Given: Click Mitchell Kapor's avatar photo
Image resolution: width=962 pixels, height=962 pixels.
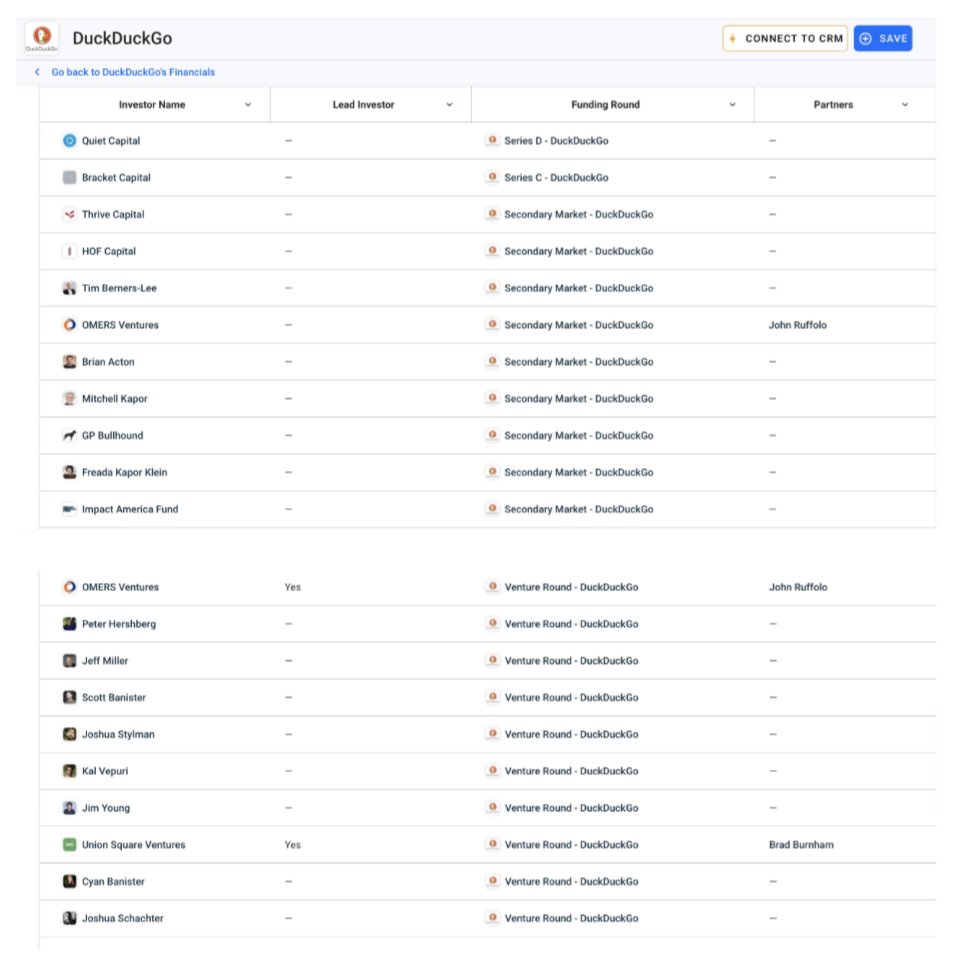Looking at the screenshot, I should coord(69,398).
